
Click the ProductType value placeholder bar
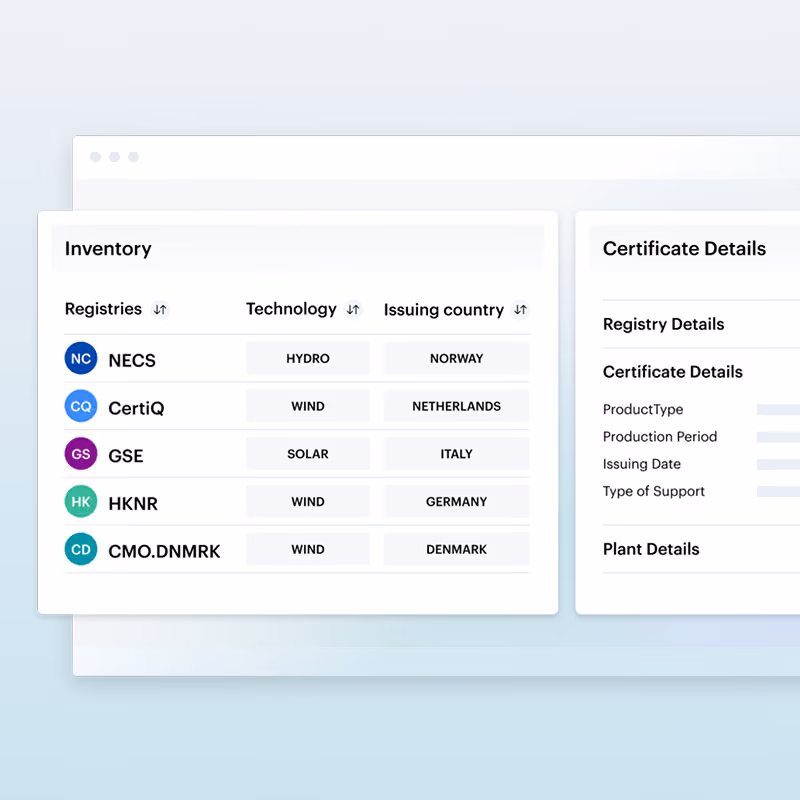[x=779, y=409]
